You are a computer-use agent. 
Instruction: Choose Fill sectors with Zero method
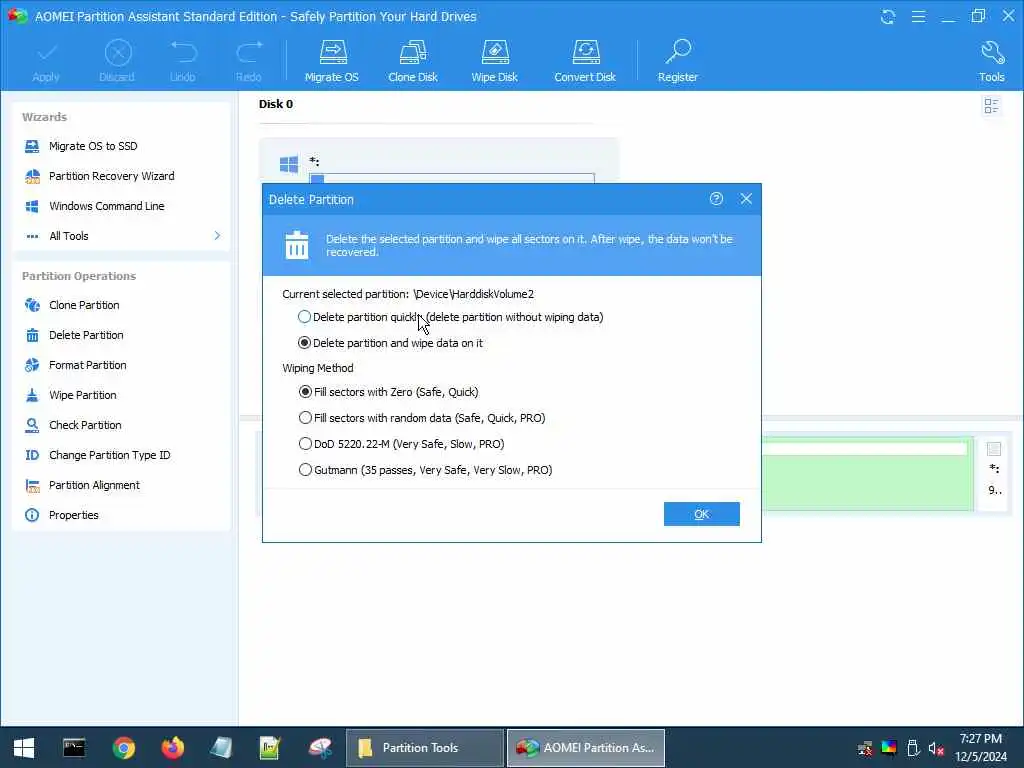click(x=305, y=392)
